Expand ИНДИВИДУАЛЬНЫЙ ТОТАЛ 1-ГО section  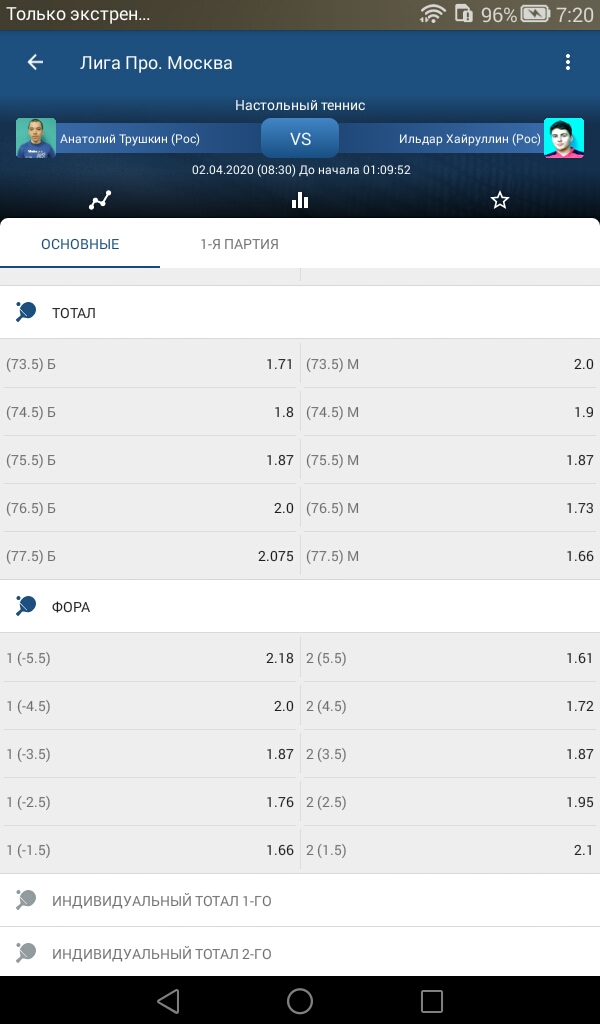(x=300, y=901)
